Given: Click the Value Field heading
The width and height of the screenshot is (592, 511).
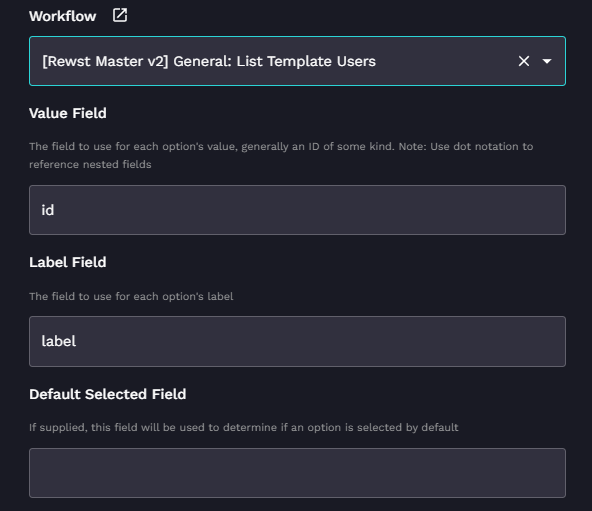Looking at the screenshot, I should point(68,113).
